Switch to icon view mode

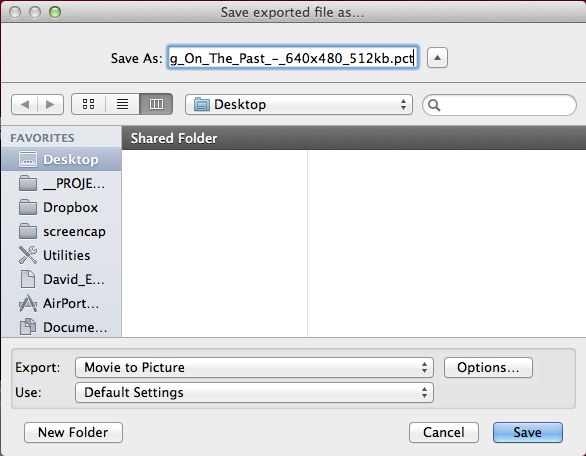coord(89,104)
